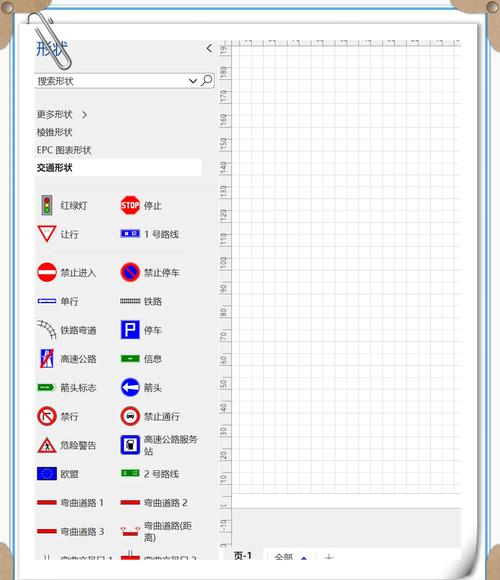Select the 交通形状 stencil heading

coord(118,168)
